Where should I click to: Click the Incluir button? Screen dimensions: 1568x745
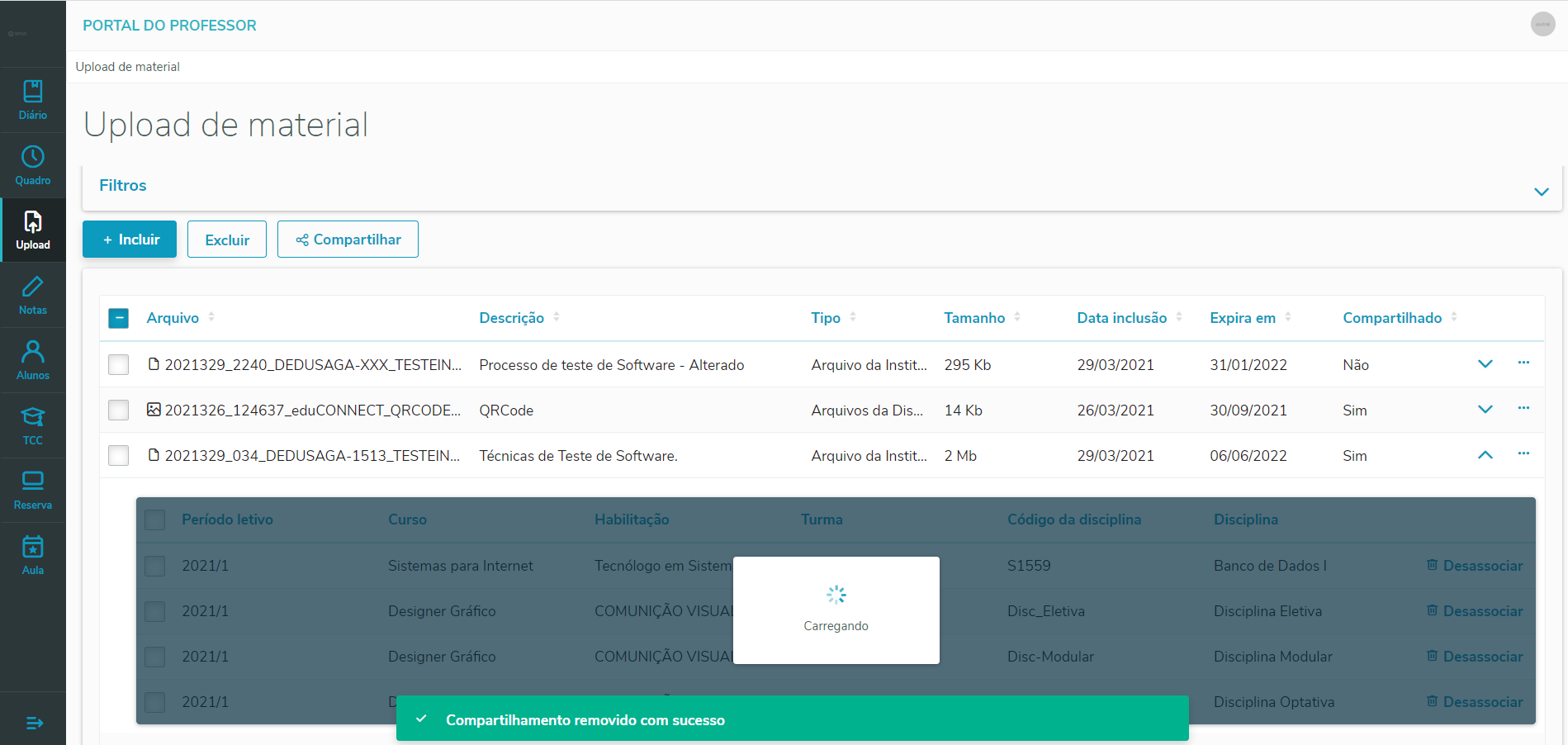click(x=130, y=240)
